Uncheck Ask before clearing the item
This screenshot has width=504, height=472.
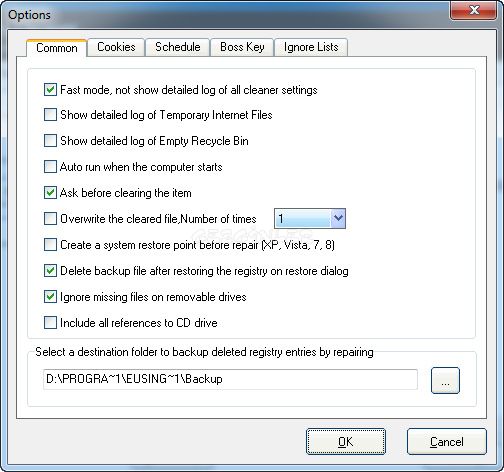click(x=50, y=193)
